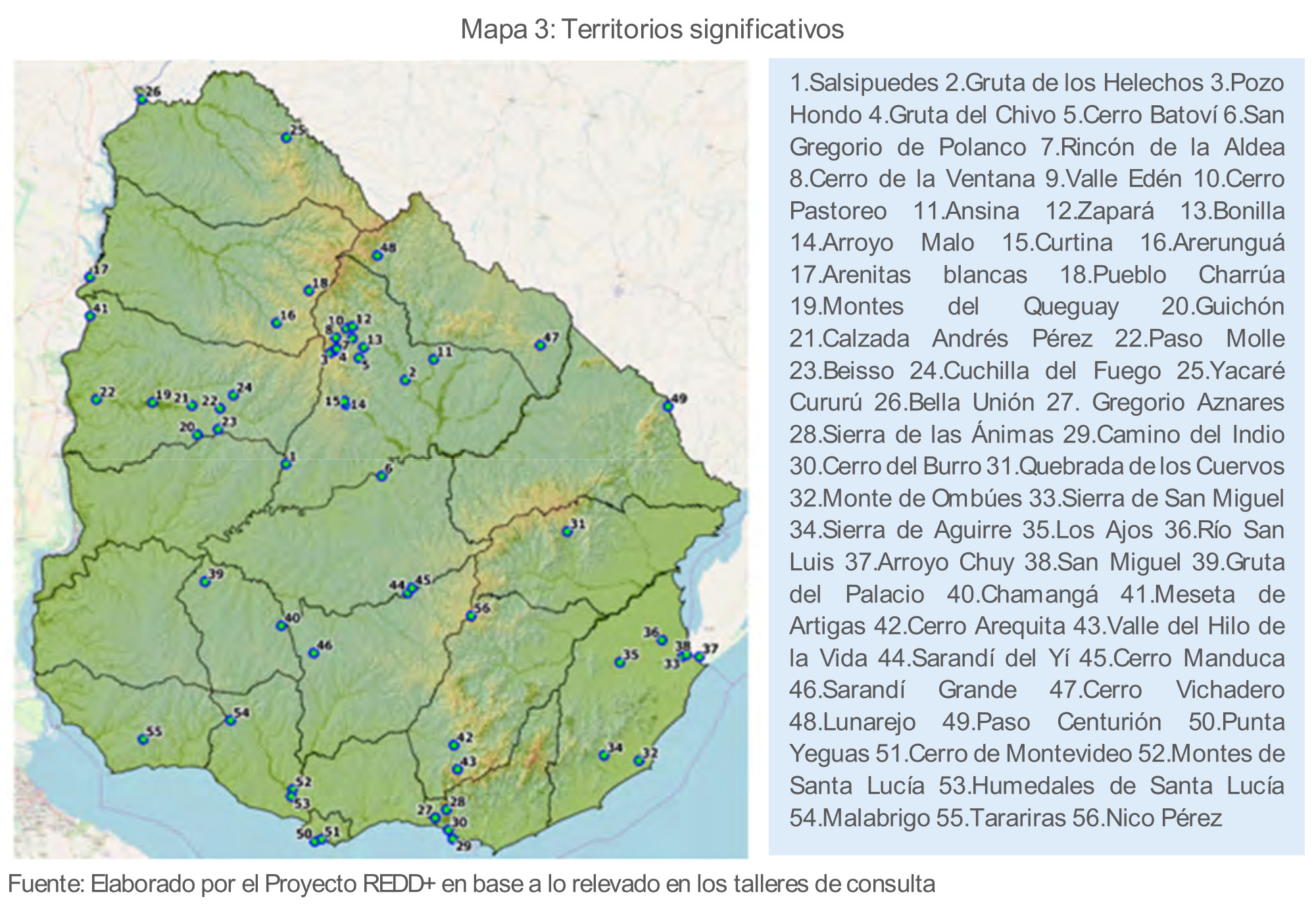Image resolution: width=1316 pixels, height=905 pixels.
Task: Click map marker number 42
Action: tap(453, 745)
